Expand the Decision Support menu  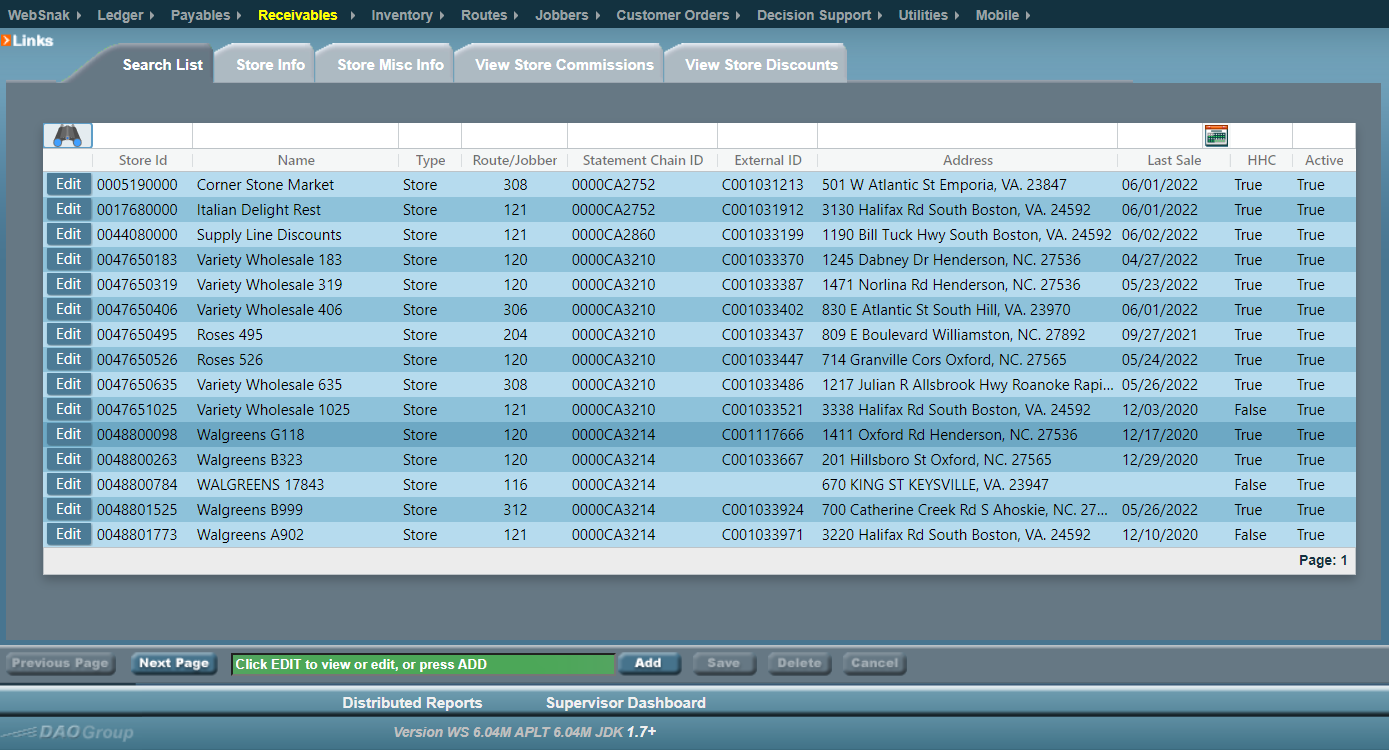coord(813,15)
